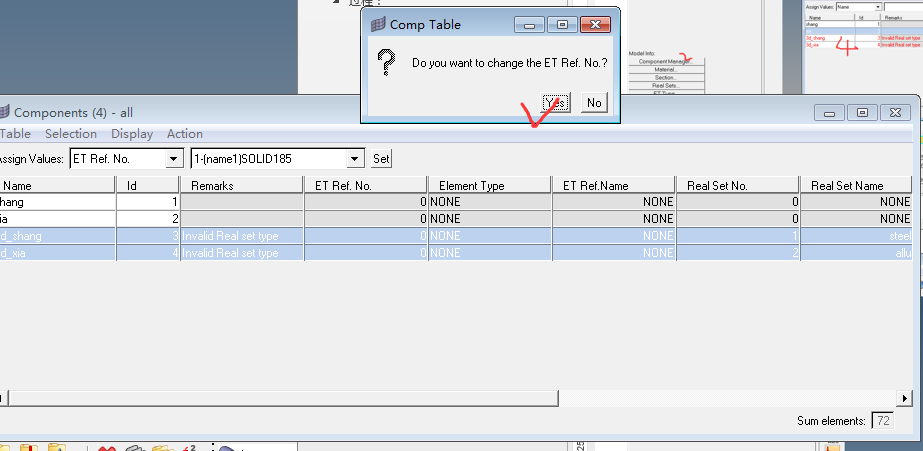Click the question mark icon in dialog
This screenshot has height=451, width=923.
[386, 64]
